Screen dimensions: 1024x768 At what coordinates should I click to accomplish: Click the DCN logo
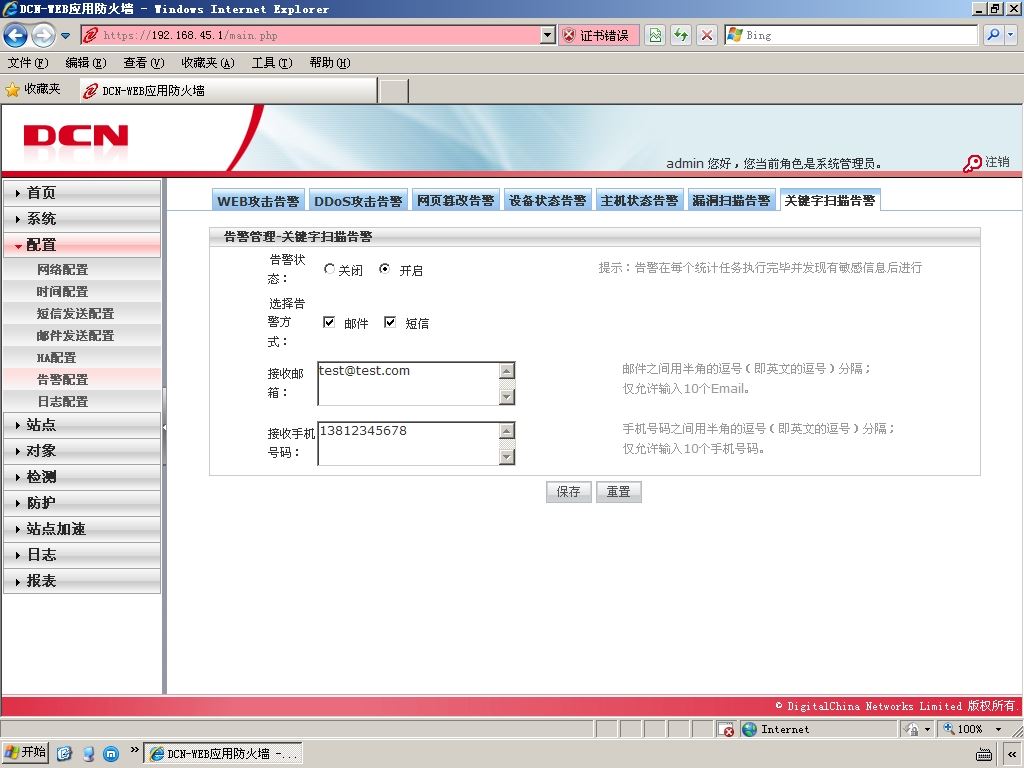pyautogui.click(x=76, y=136)
